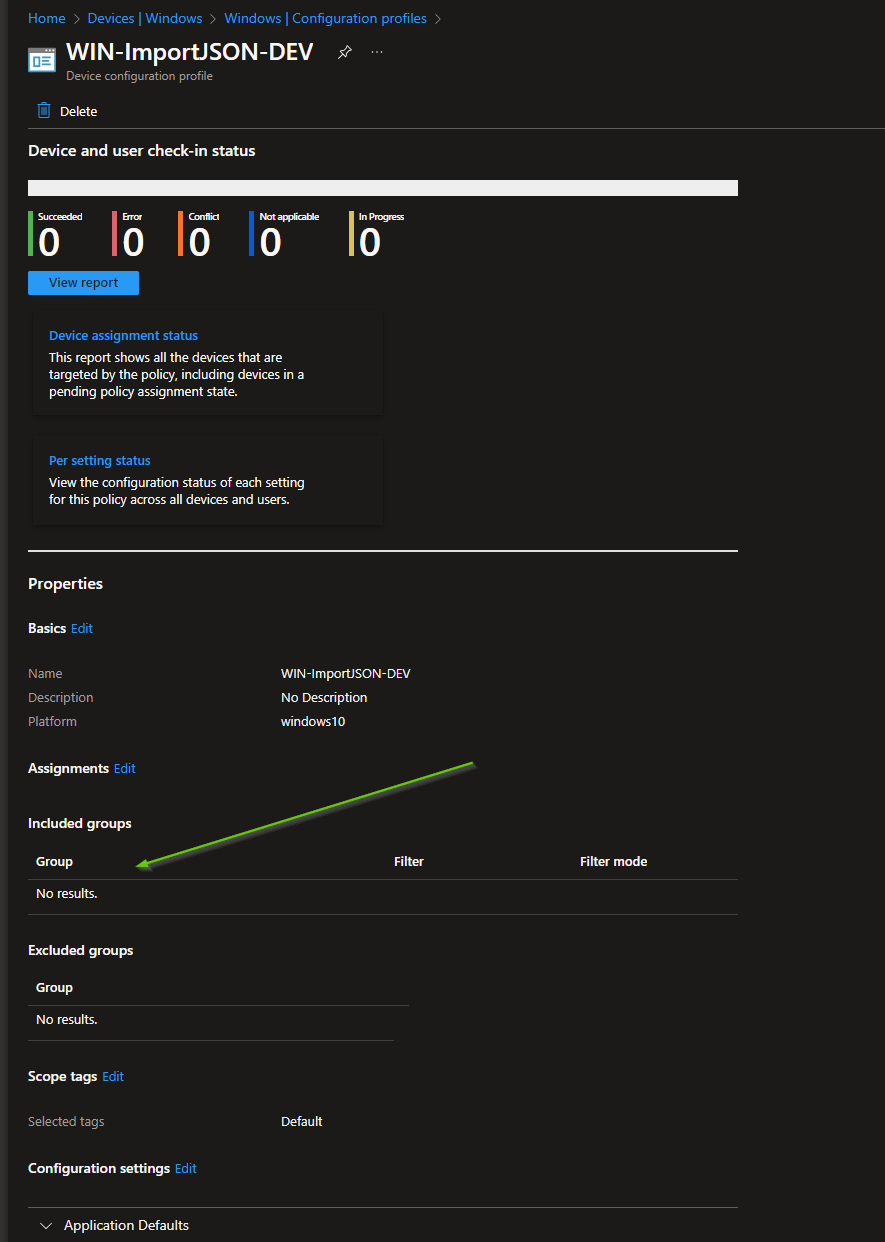
Task: Open Windows | Configuration profiles breadcrumb
Action: point(325,18)
